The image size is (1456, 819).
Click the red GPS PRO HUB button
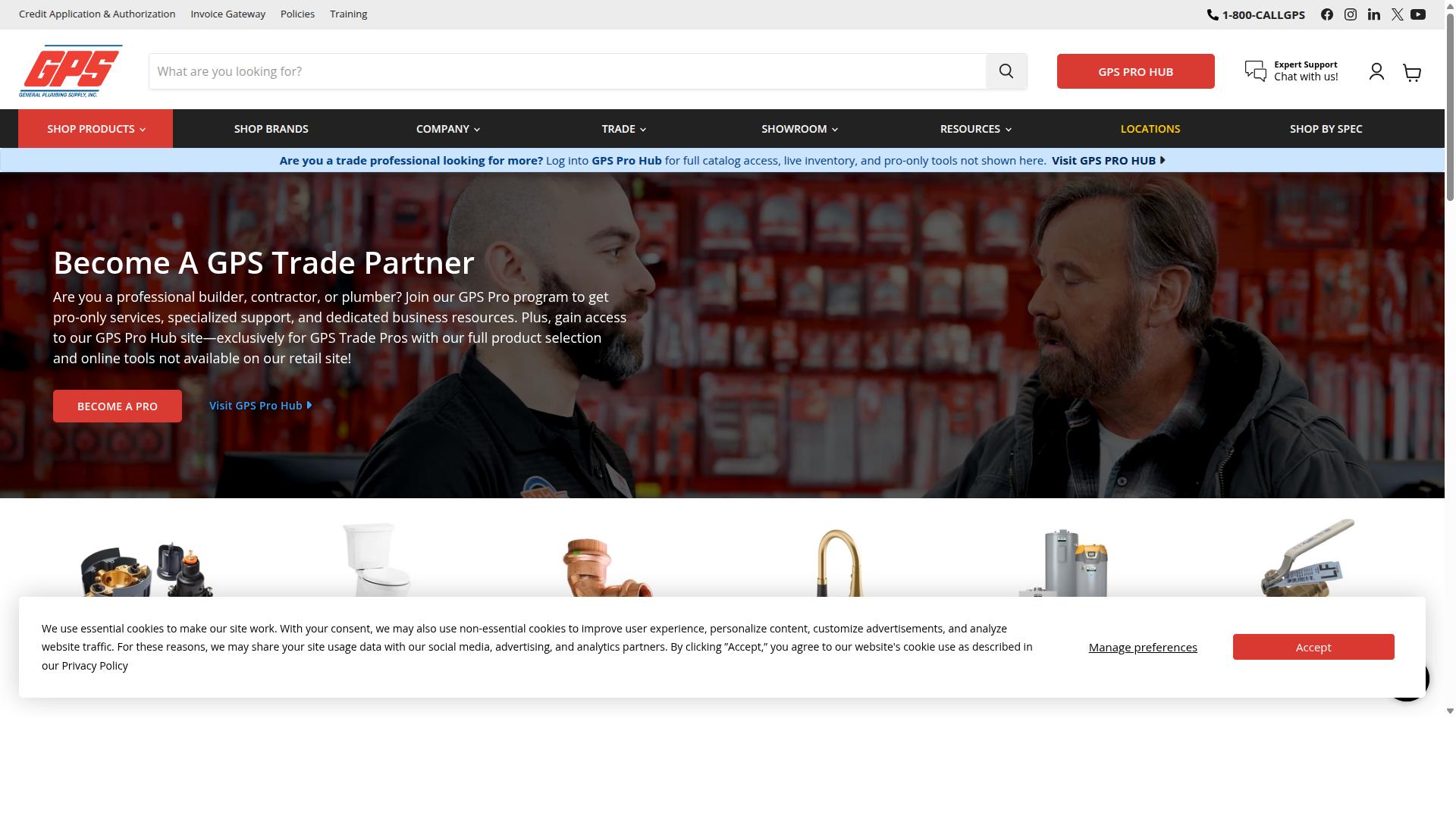tap(1135, 71)
